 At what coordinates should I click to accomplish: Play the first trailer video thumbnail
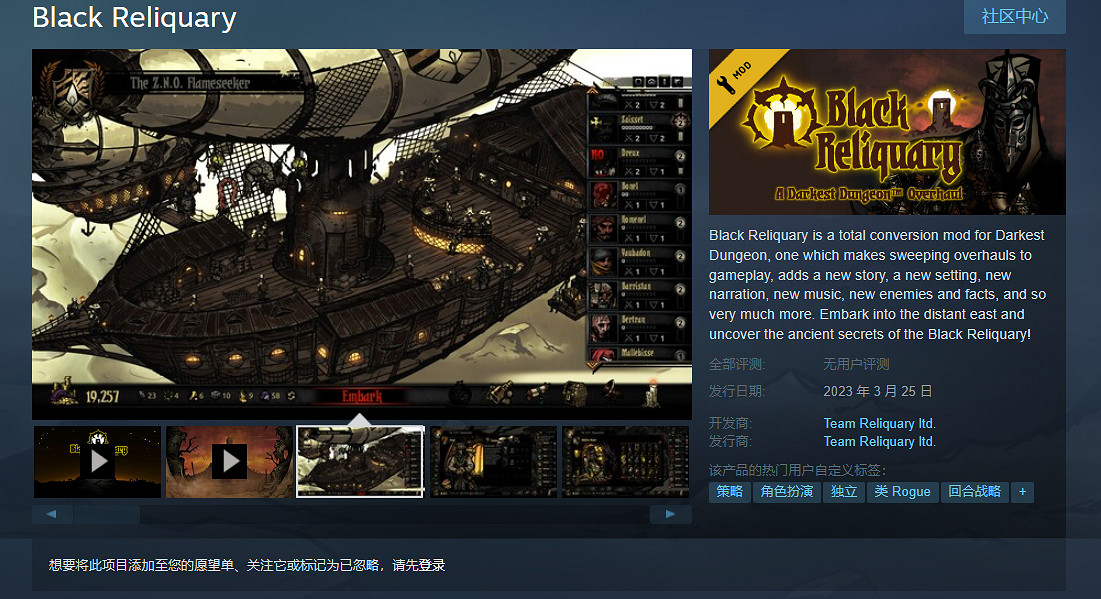click(x=97, y=461)
